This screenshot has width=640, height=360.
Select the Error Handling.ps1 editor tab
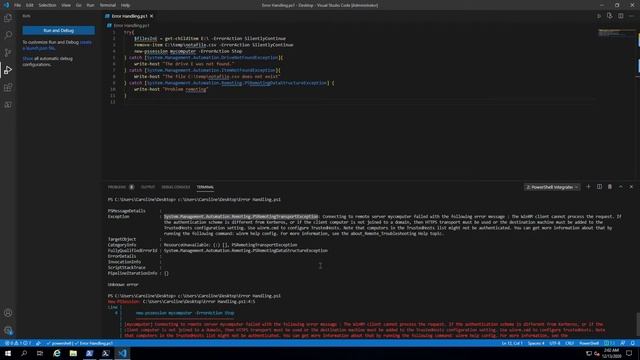(x=129, y=16)
